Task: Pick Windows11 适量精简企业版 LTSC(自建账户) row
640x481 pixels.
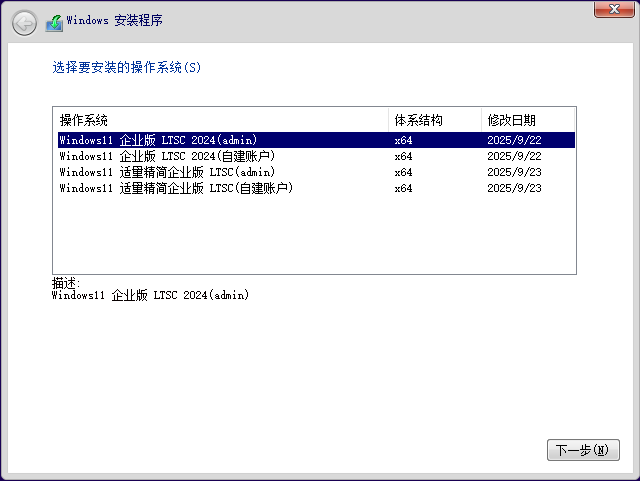Action: (176, 188)
